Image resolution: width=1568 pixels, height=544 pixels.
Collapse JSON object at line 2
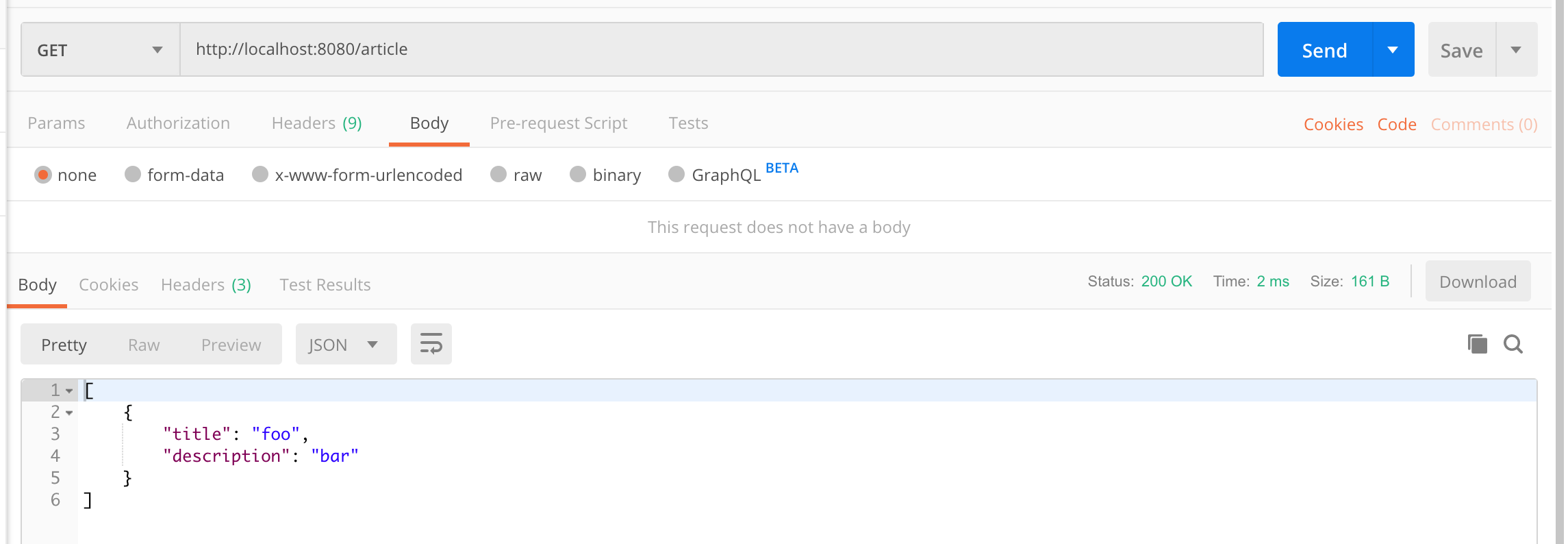tap(69, 413)
